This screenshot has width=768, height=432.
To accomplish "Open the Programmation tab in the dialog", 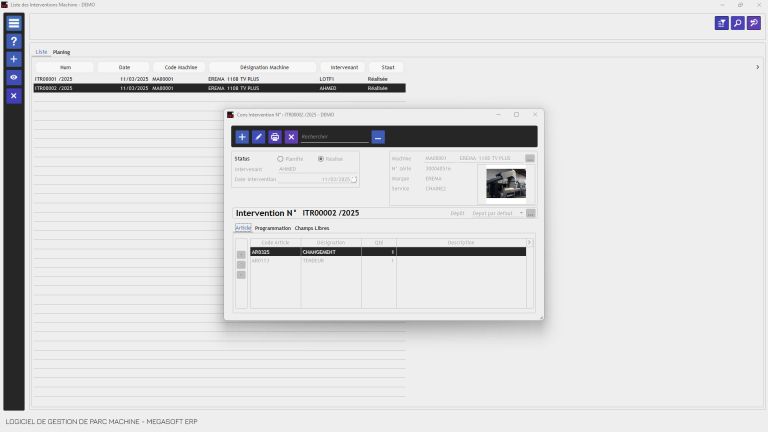I will 273,228.
